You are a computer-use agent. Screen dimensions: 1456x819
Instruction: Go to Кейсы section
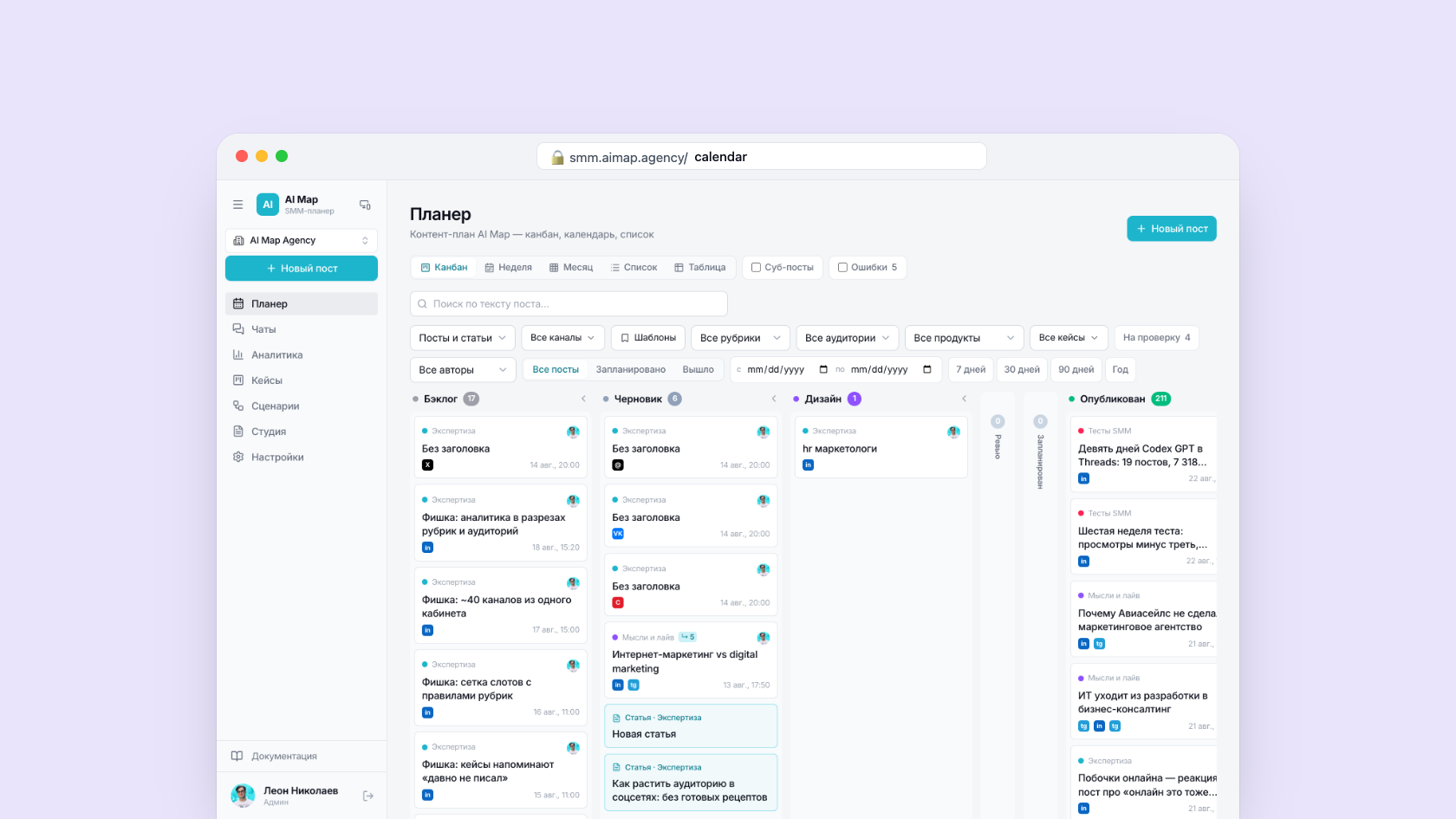pos(302,380)
